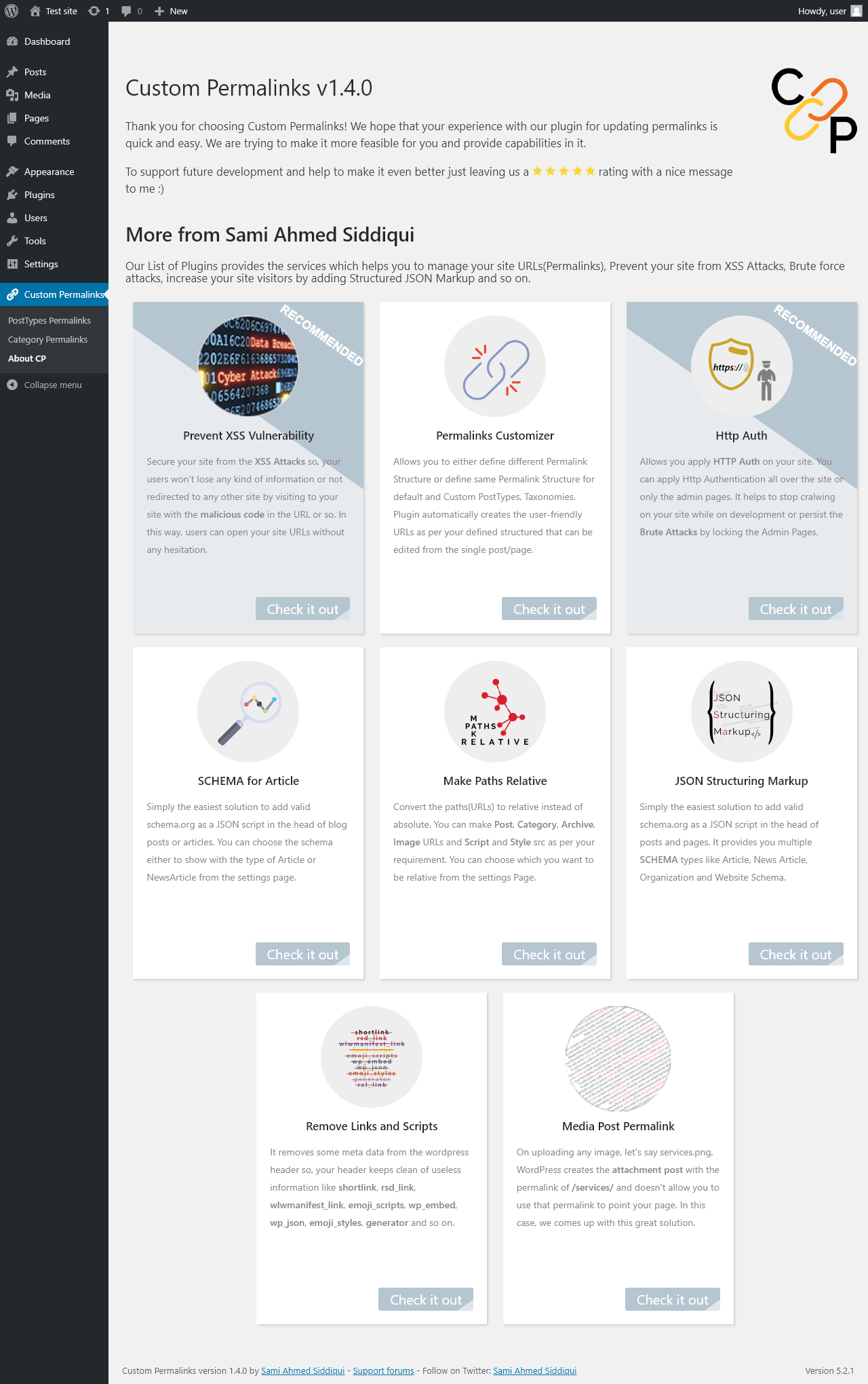
Task: Click the Appearance paintbrush icon
Action: point(12,172)
